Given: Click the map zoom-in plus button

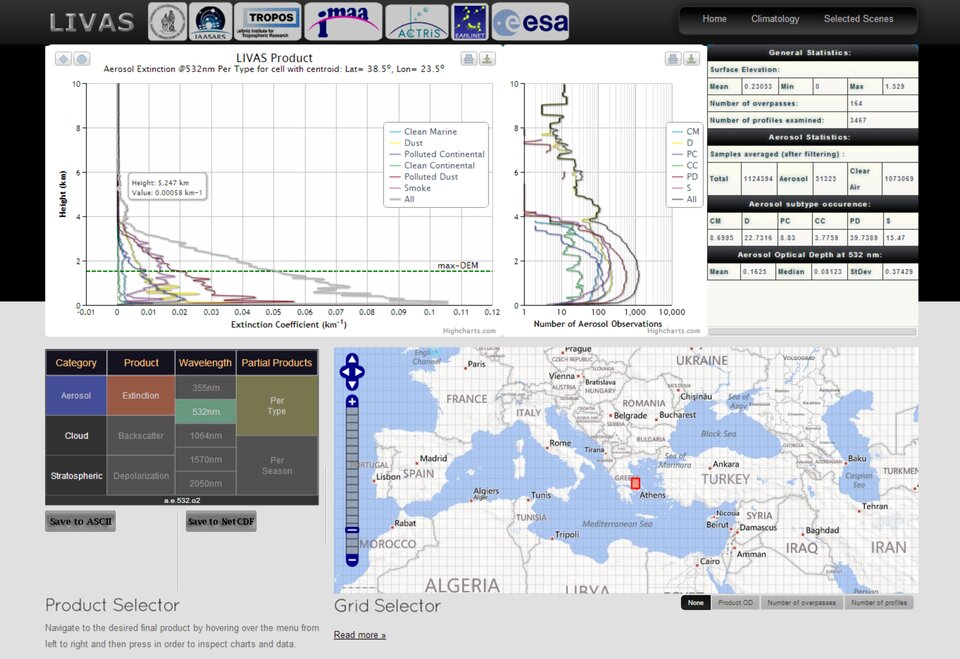Looking at the screenshot, I should click(351, 402).
